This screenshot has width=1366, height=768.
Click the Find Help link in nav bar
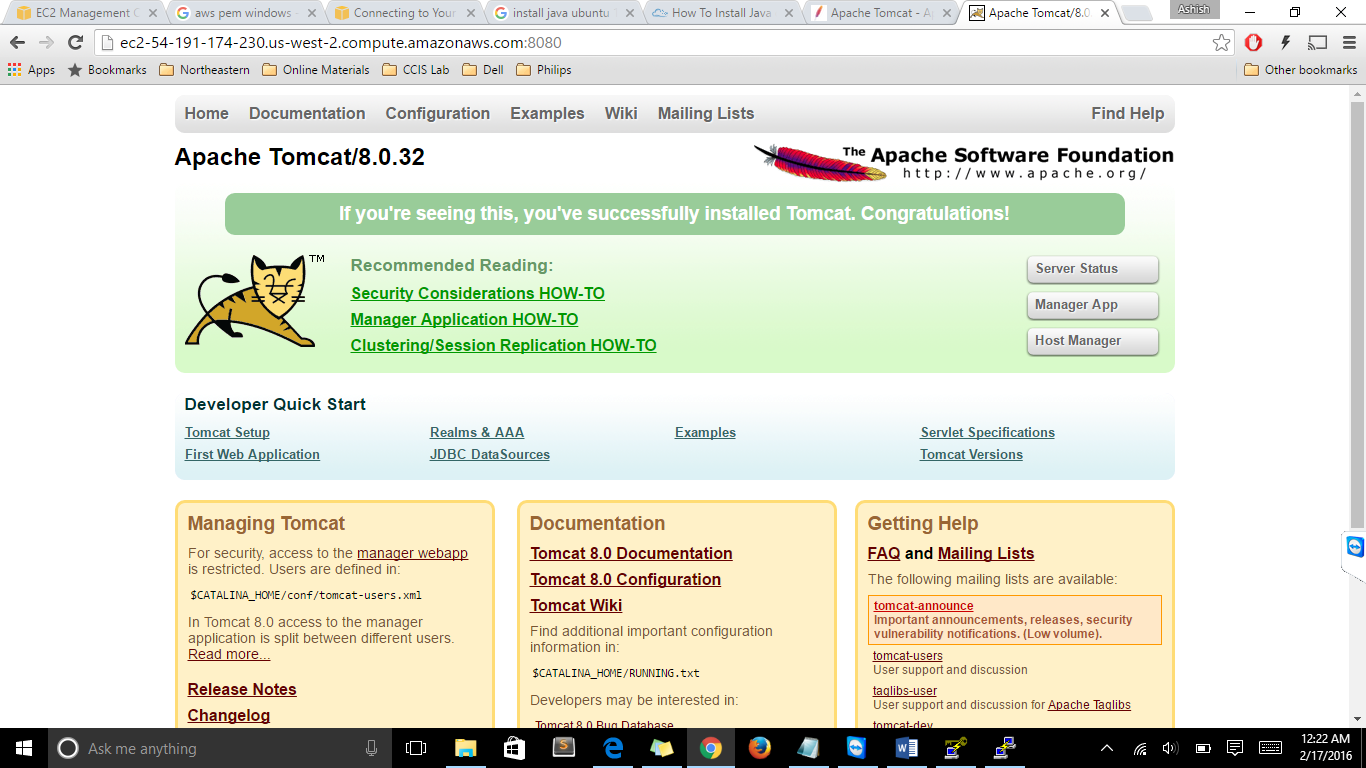1128,114
